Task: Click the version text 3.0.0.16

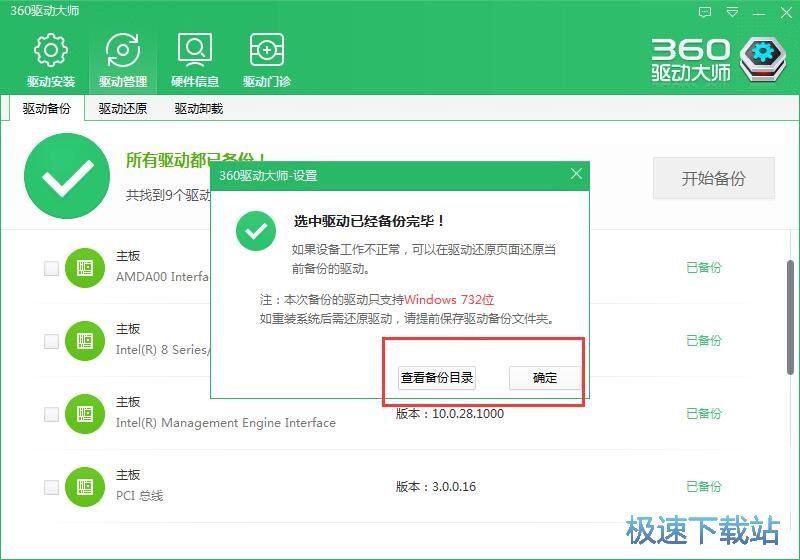Action: coord(454,487)
